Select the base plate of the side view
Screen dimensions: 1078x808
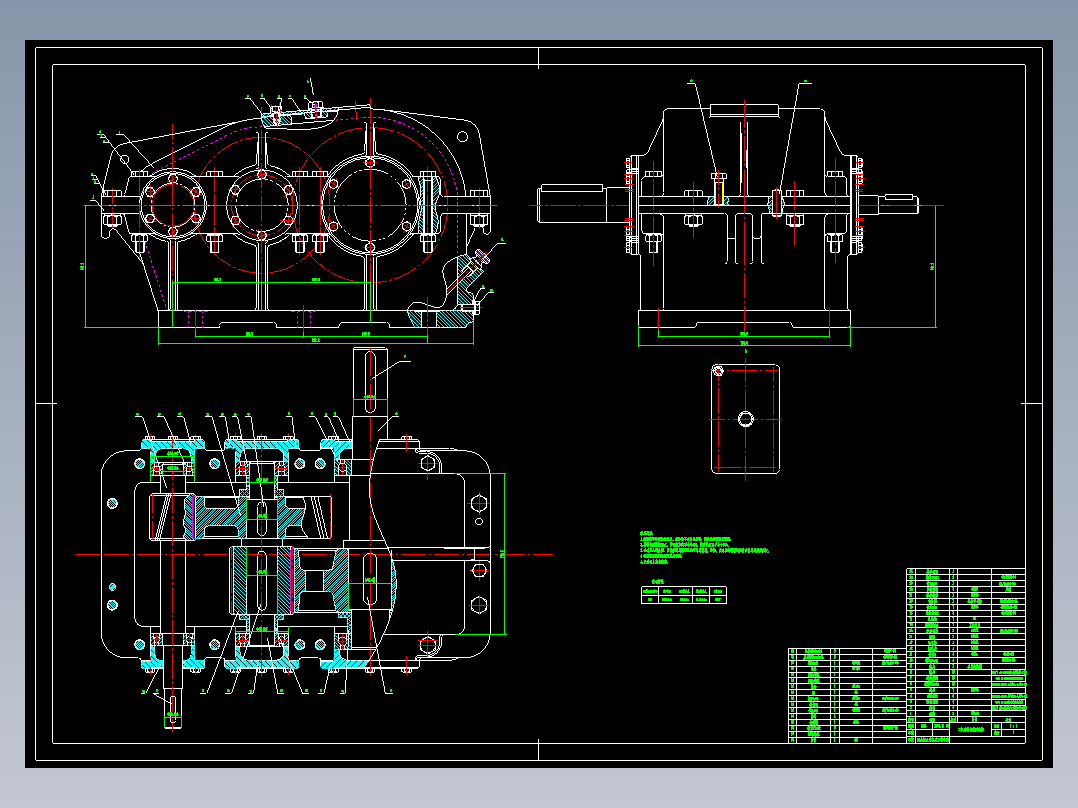click(x=745, y=318)
